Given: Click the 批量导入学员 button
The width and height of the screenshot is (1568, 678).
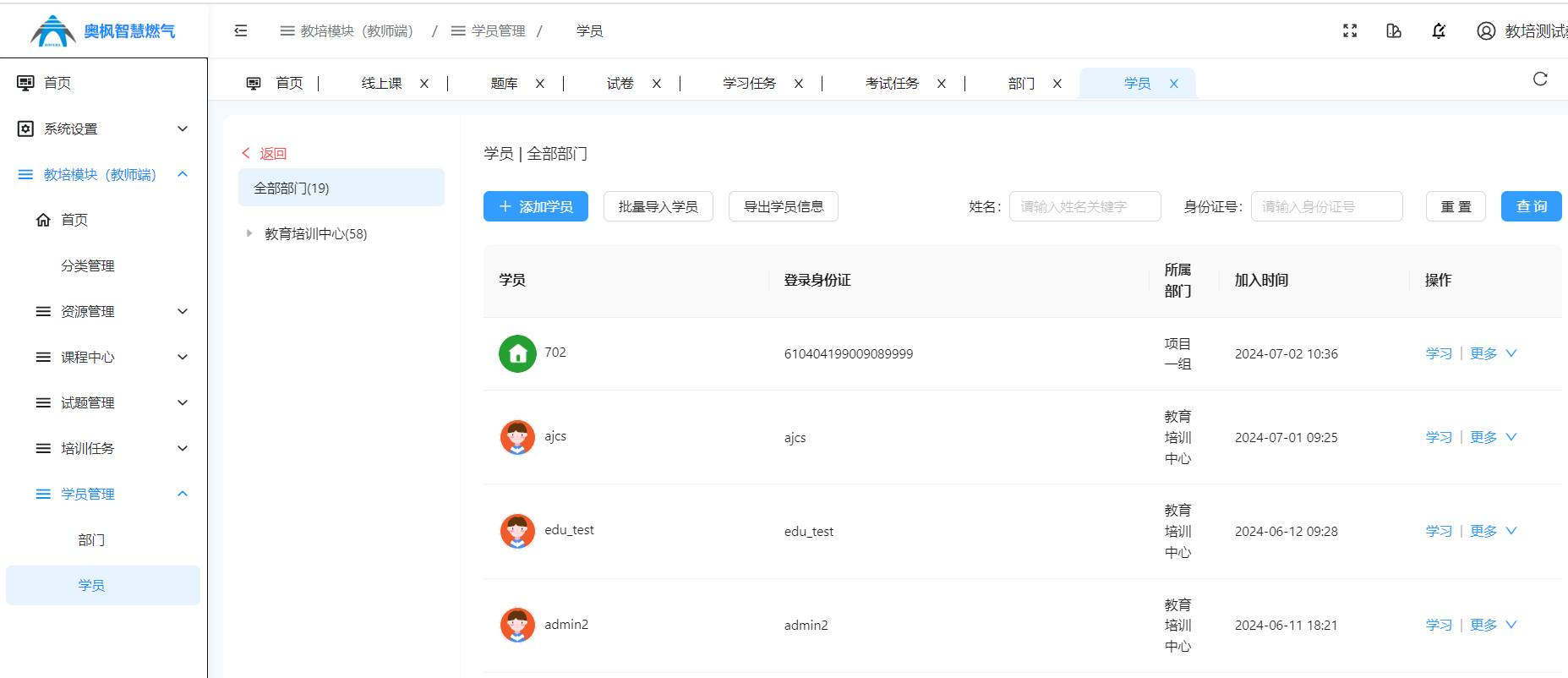Looking at the screenshot, I should point(658,206).
